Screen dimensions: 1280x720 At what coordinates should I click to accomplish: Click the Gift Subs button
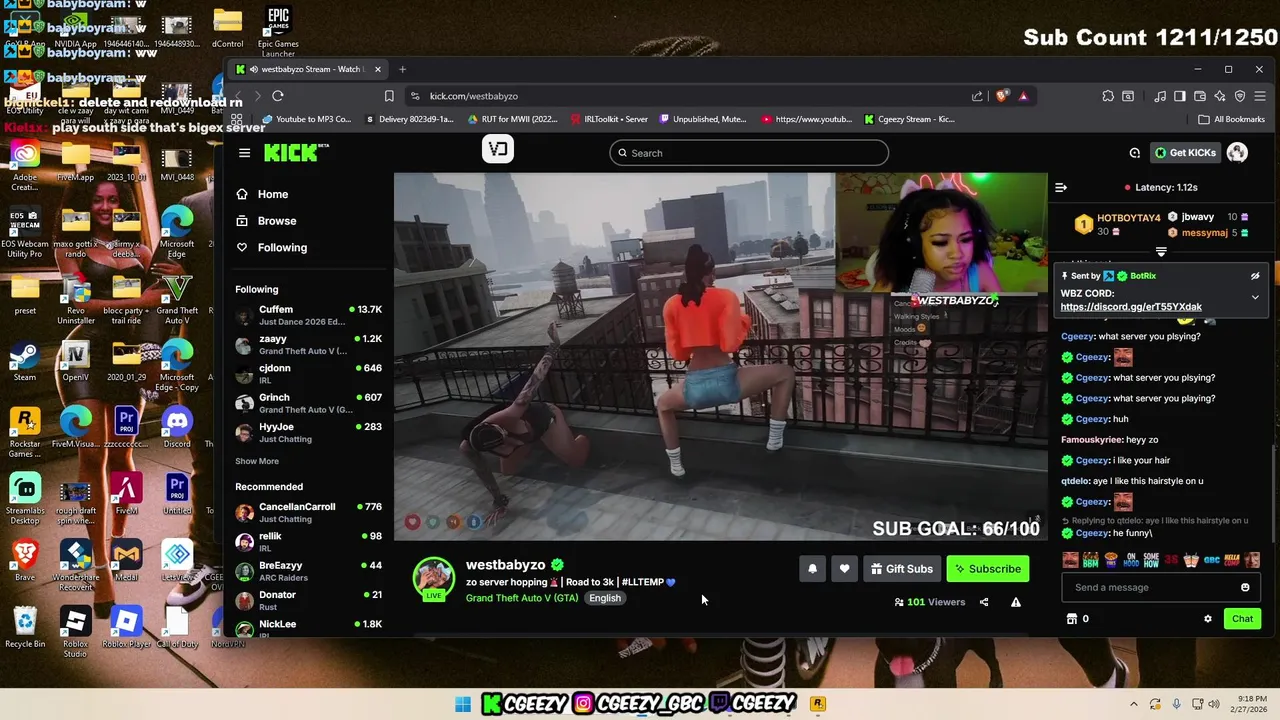tap(901, 569)
